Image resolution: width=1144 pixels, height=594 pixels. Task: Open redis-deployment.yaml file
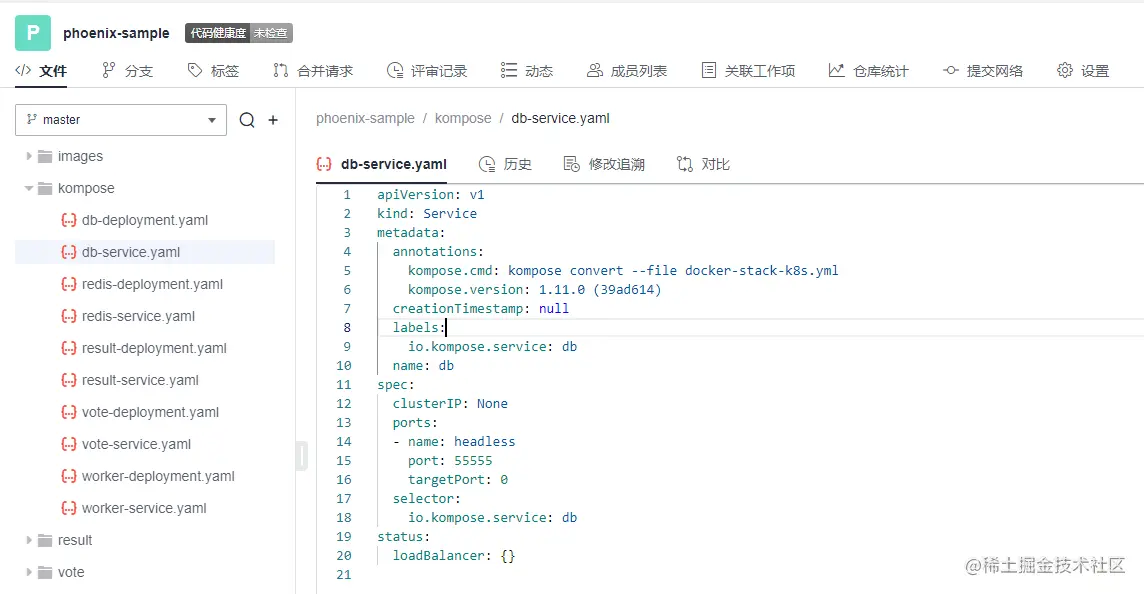[145, 284]
